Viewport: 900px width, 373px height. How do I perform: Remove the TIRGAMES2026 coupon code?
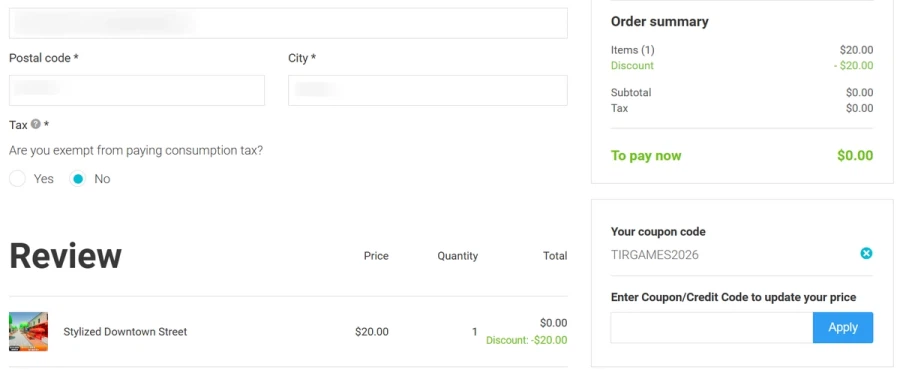(x=866, y=254)
